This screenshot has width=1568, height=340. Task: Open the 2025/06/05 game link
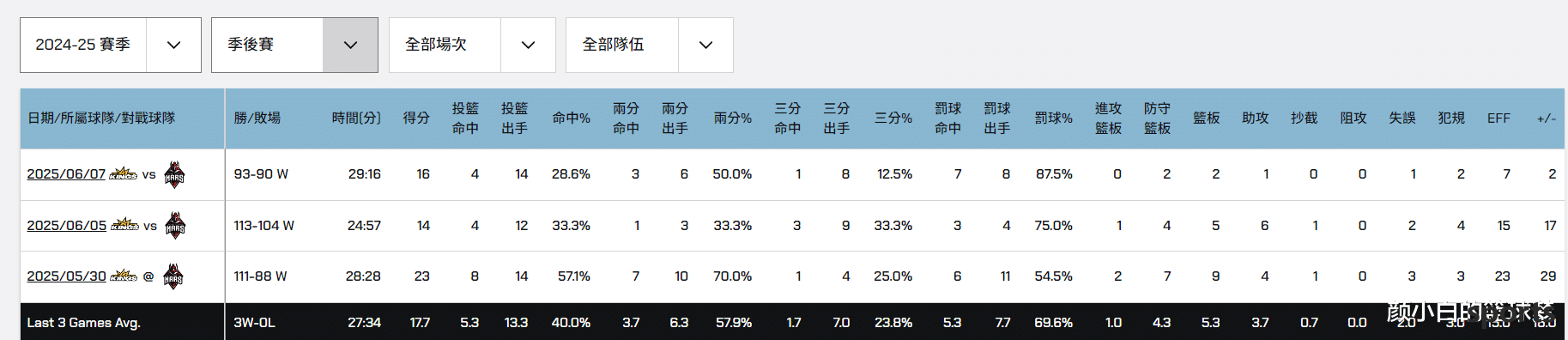coord(66,226)
